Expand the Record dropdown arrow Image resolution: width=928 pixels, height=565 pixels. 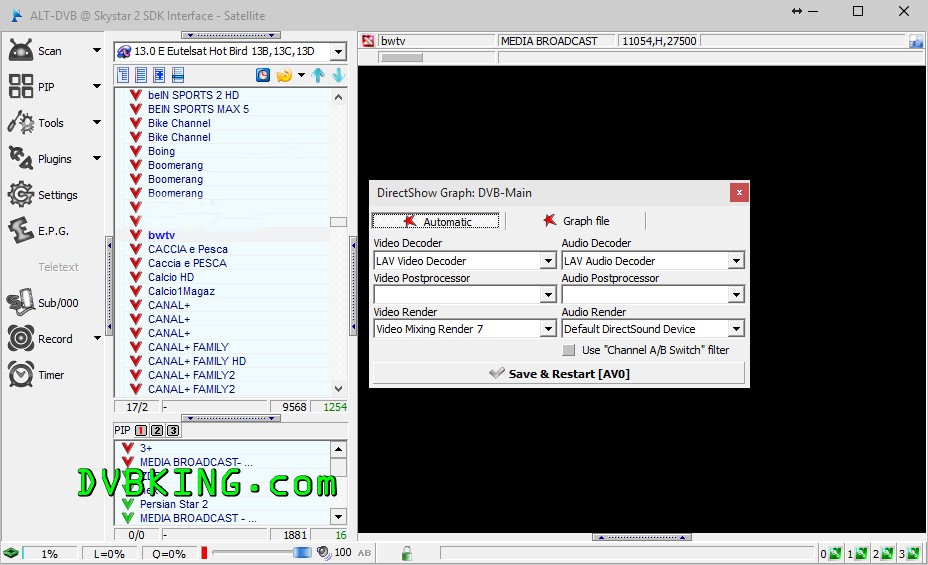click(97, 338)
